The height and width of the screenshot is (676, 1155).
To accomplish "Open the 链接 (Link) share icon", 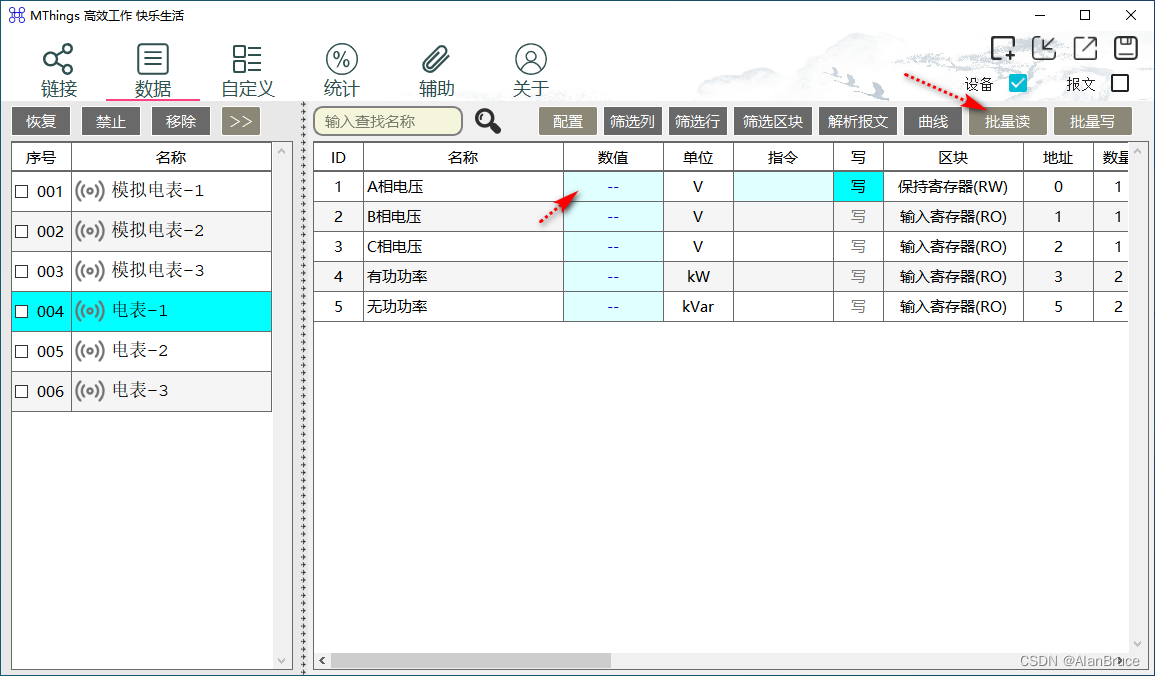I will [58, 59].
